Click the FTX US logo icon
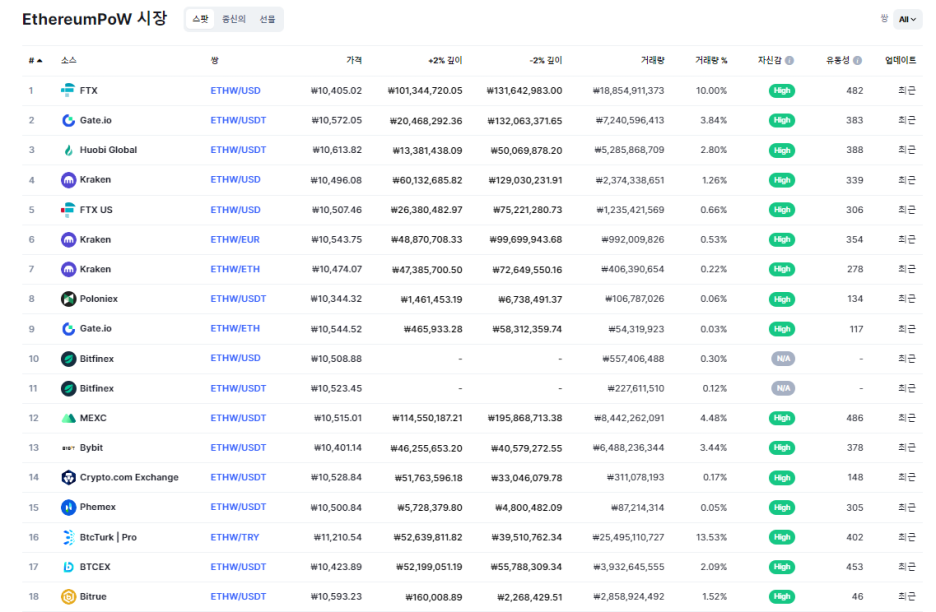 [68, 210]
